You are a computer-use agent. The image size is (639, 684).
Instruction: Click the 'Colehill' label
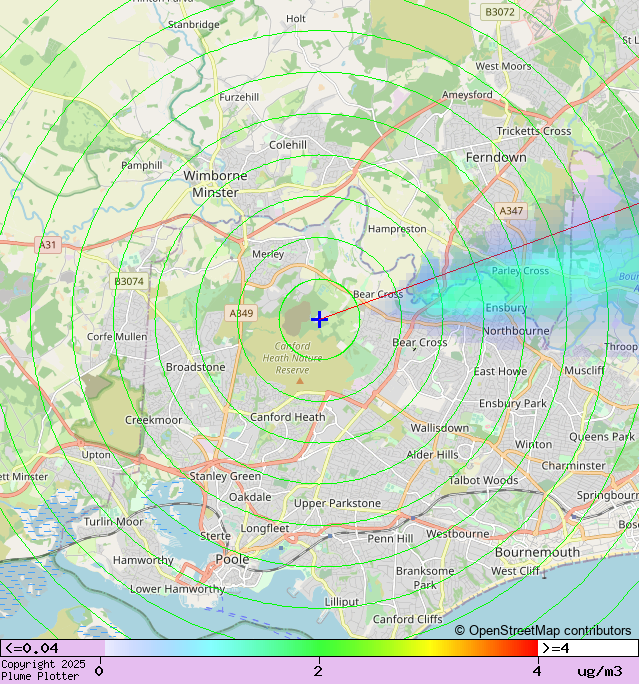tap(288, 145)
